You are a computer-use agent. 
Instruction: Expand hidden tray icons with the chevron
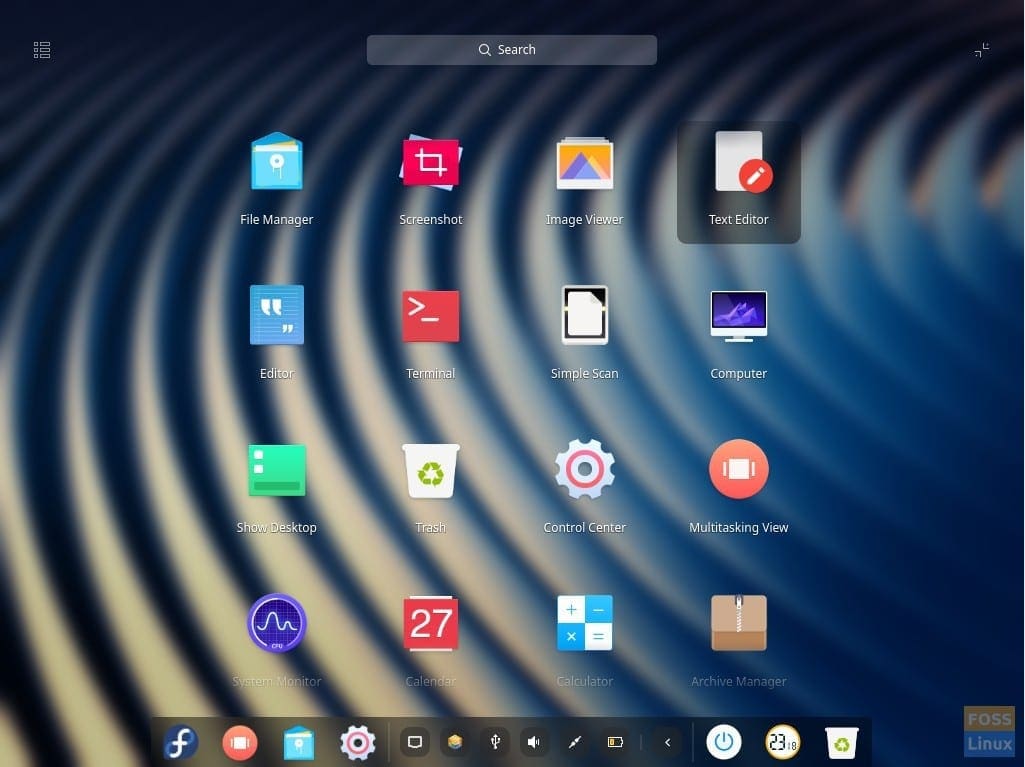[x=666, y=742]
